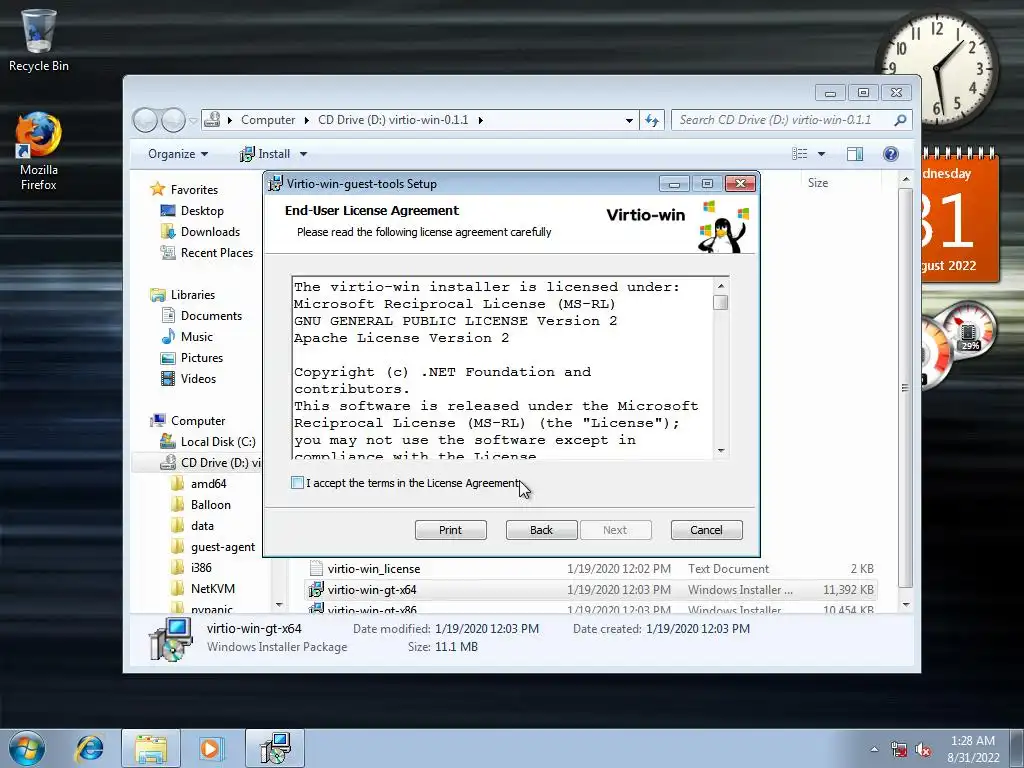Open the Music library

coord(197,337)
